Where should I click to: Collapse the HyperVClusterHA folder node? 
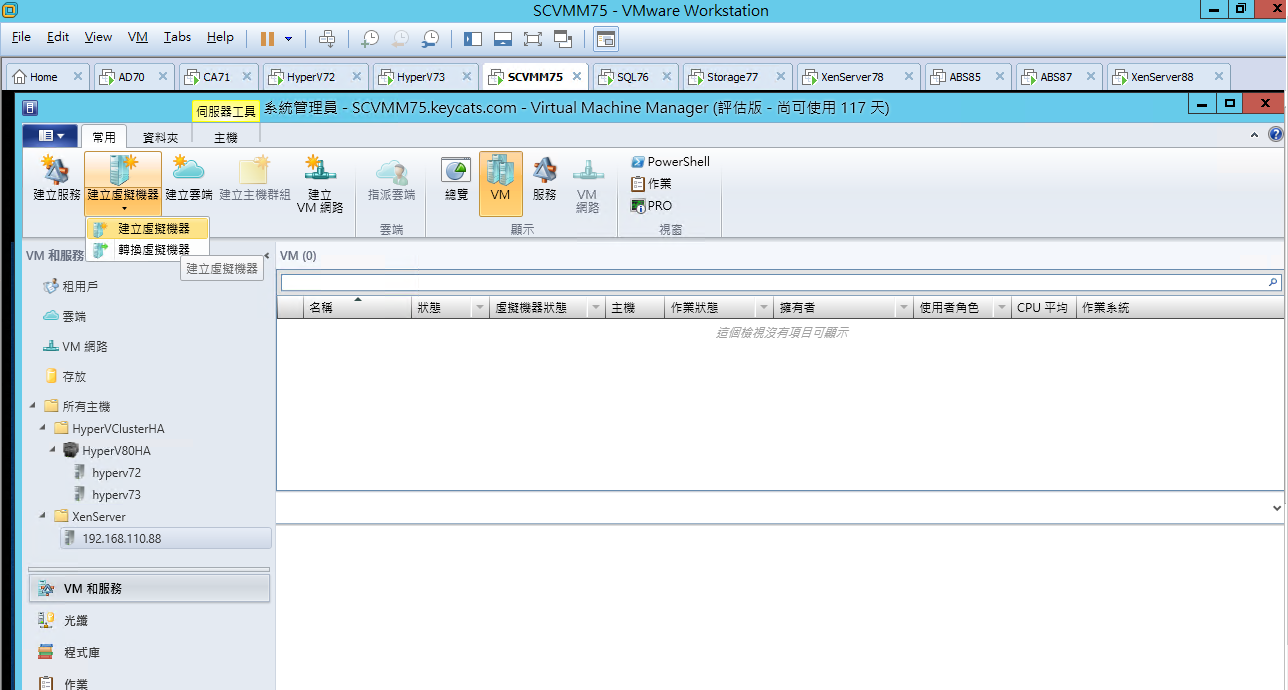tap(43, 428)
